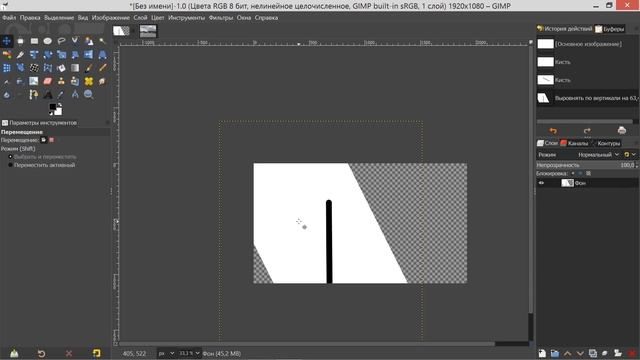Select the Free Select lasso tool
640x360 pixels.
point(61,41)
